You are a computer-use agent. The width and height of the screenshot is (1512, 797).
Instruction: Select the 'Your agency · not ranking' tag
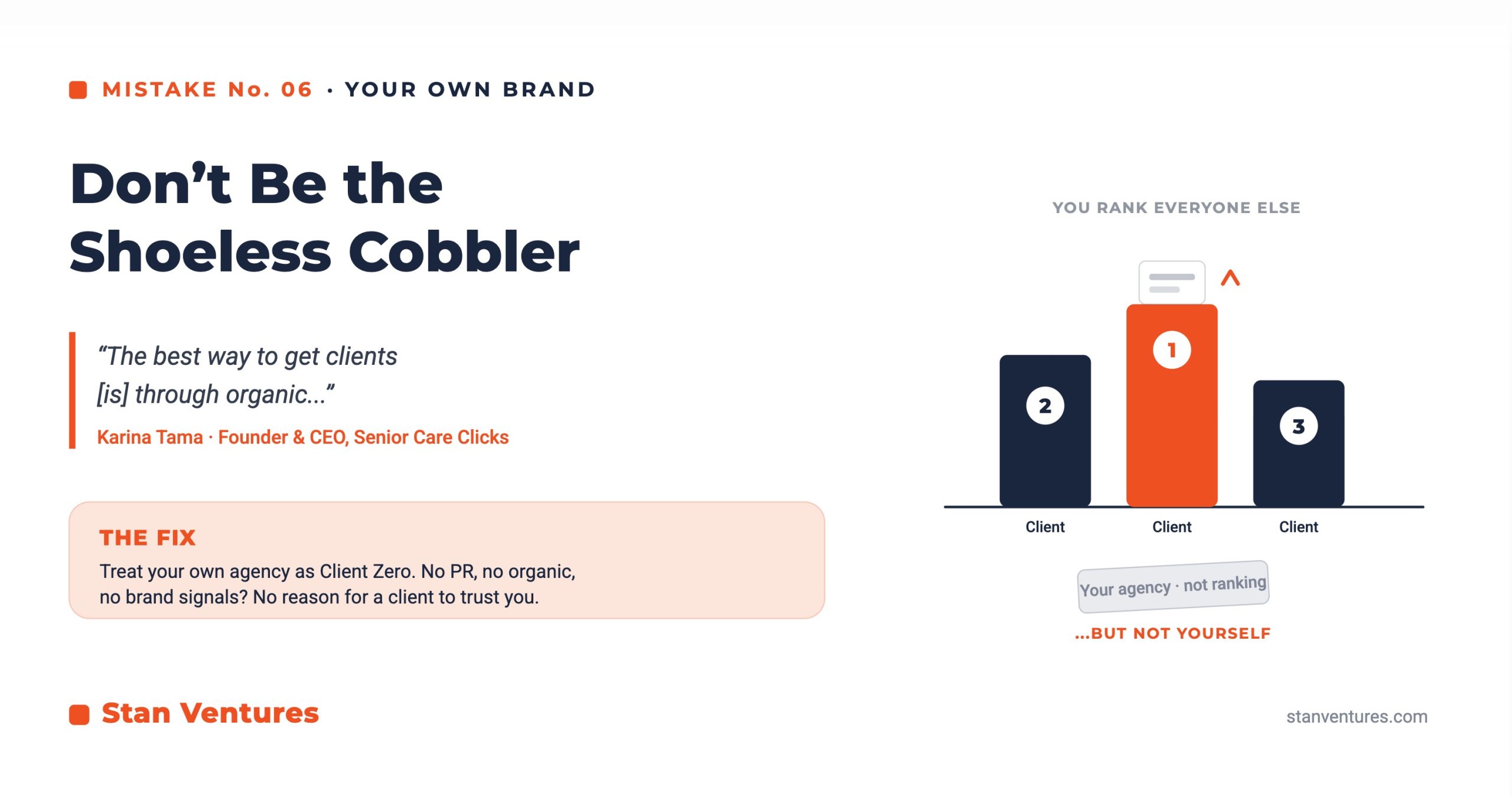pyautogui.click(x=1173, y=586)
